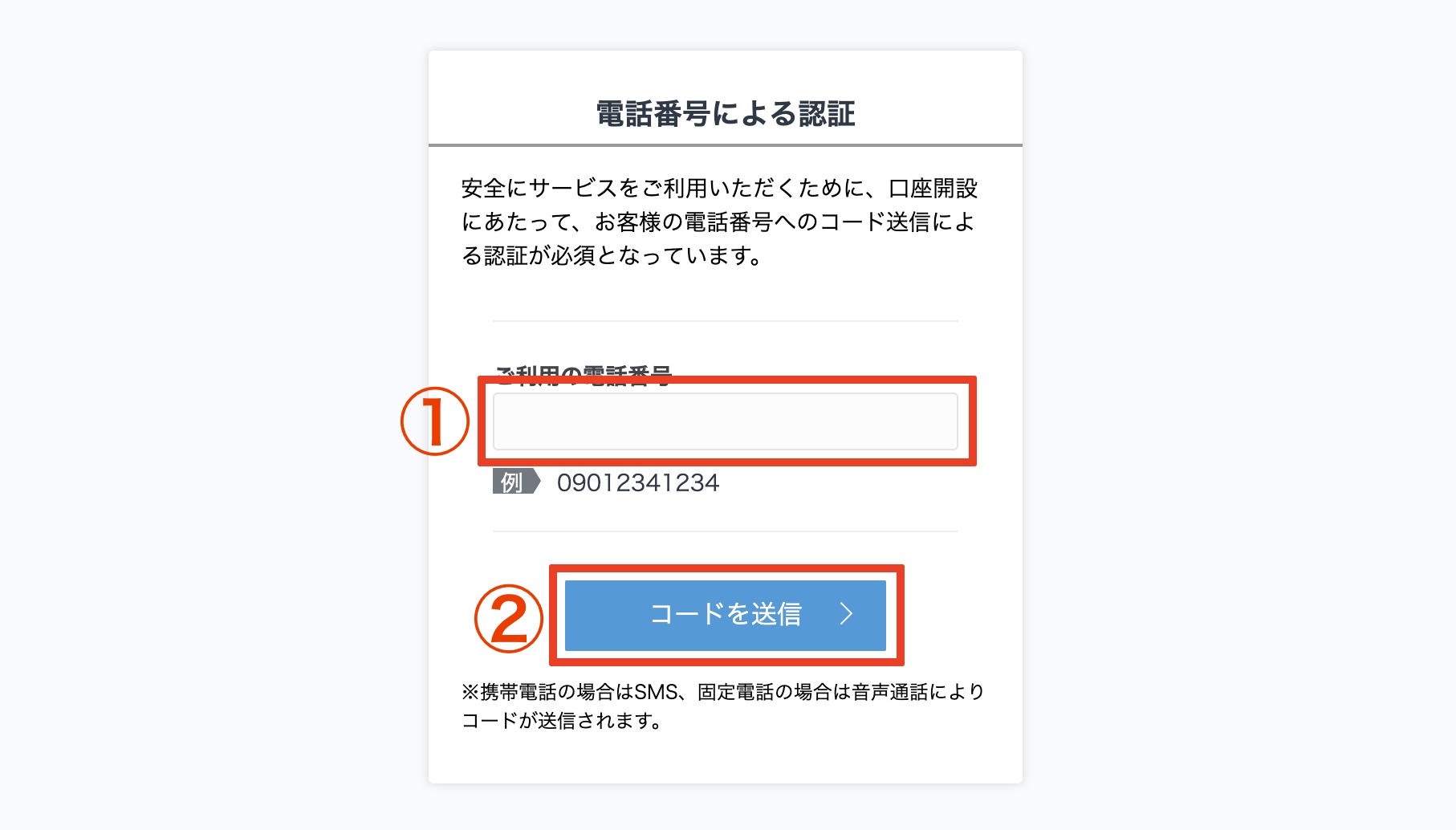Click the divider line above the phone label

725,321
